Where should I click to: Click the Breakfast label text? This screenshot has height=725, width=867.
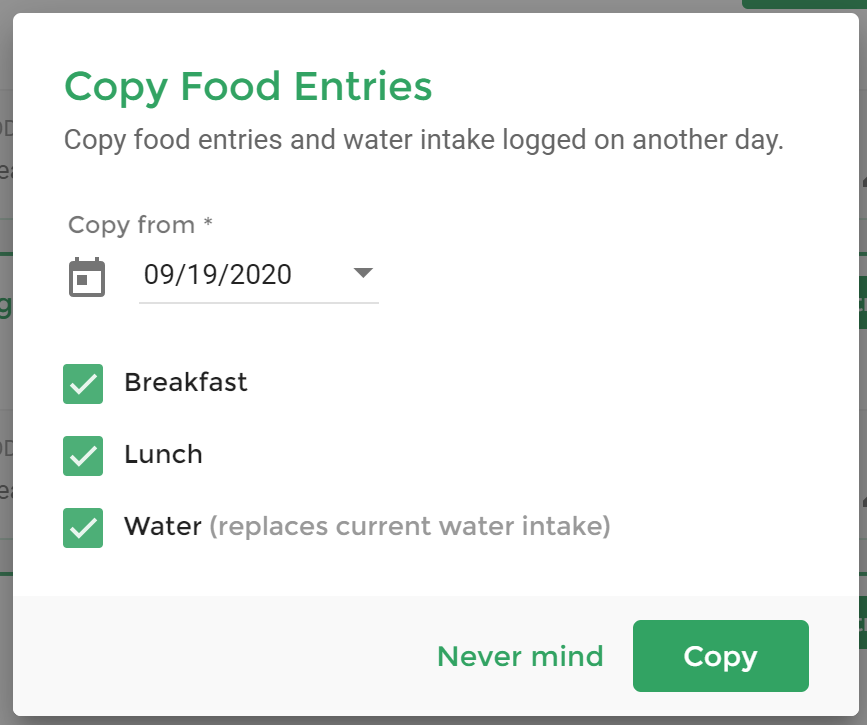(186, 382)
